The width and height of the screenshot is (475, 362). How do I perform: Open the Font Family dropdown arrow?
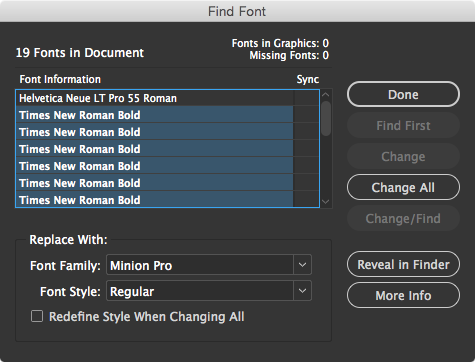[302, 265]
